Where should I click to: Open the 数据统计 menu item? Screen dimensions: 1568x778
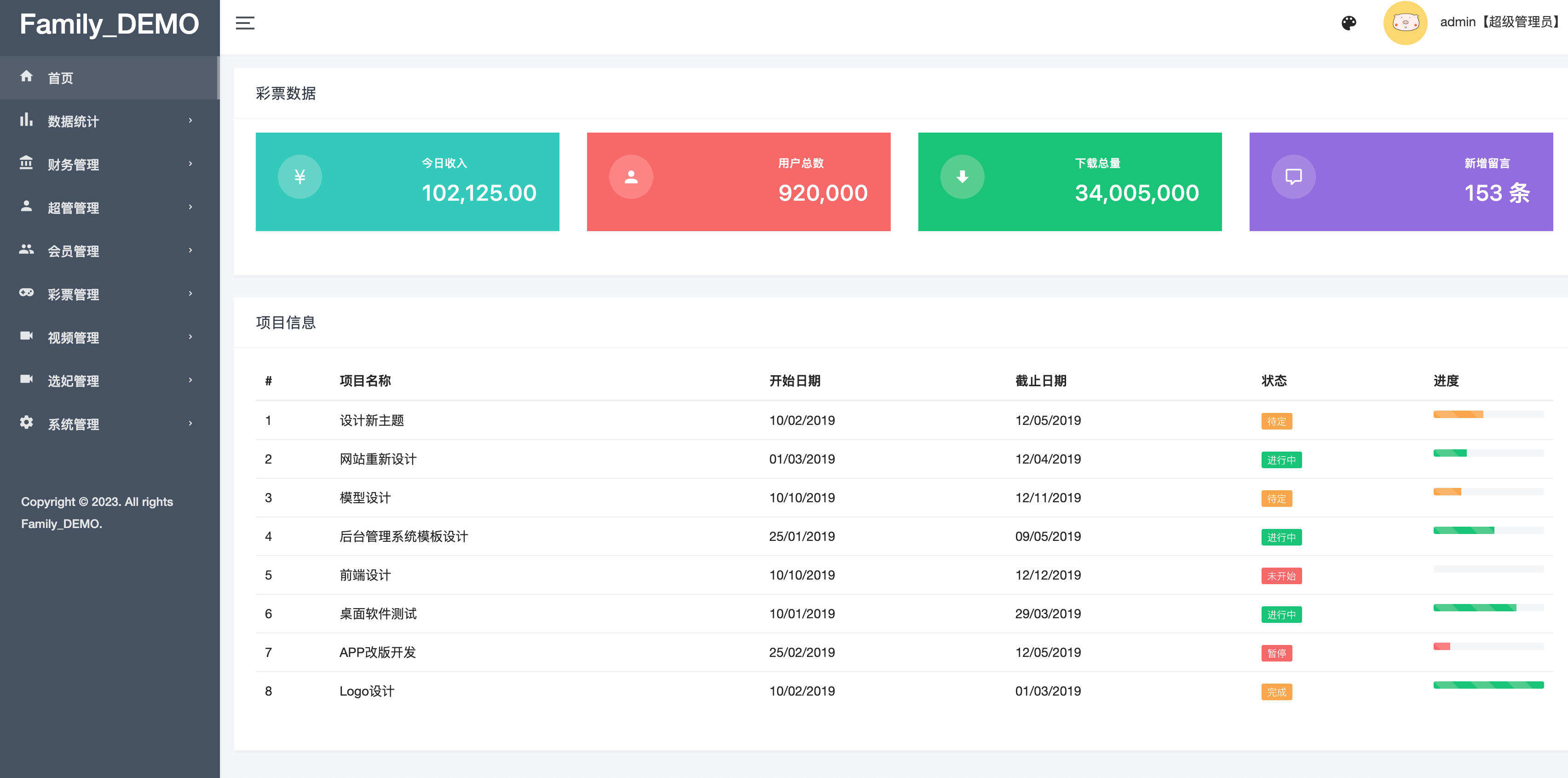coord(73,120)
